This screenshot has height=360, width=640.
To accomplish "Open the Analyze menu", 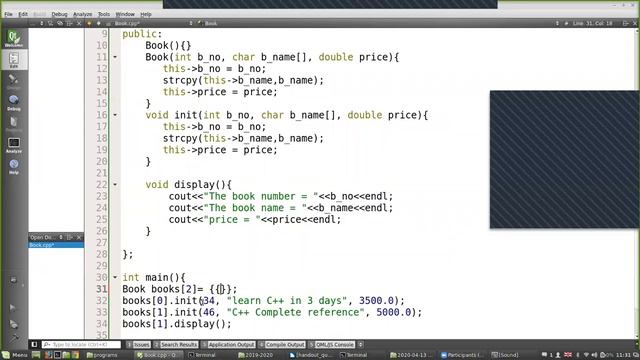I will (82, 14).
